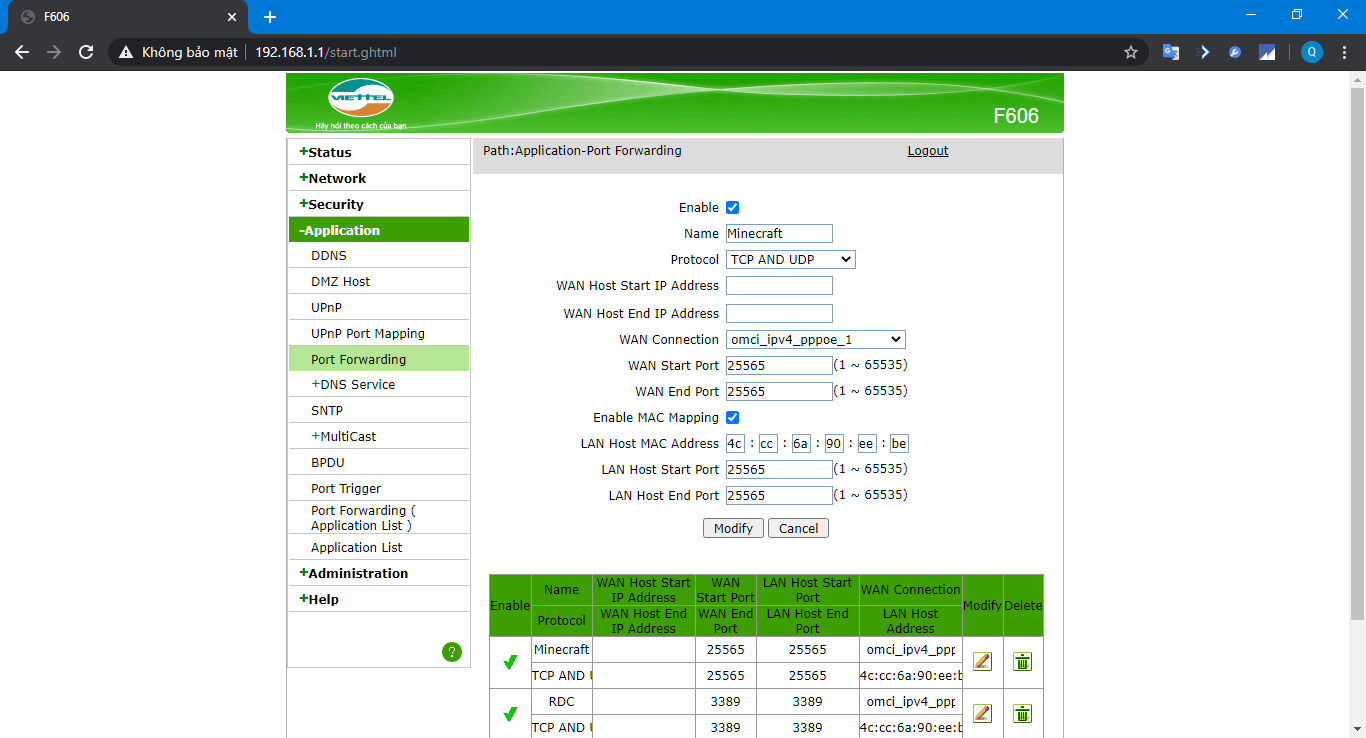
Task: Click the Modify button
Action: pos(733,528)
